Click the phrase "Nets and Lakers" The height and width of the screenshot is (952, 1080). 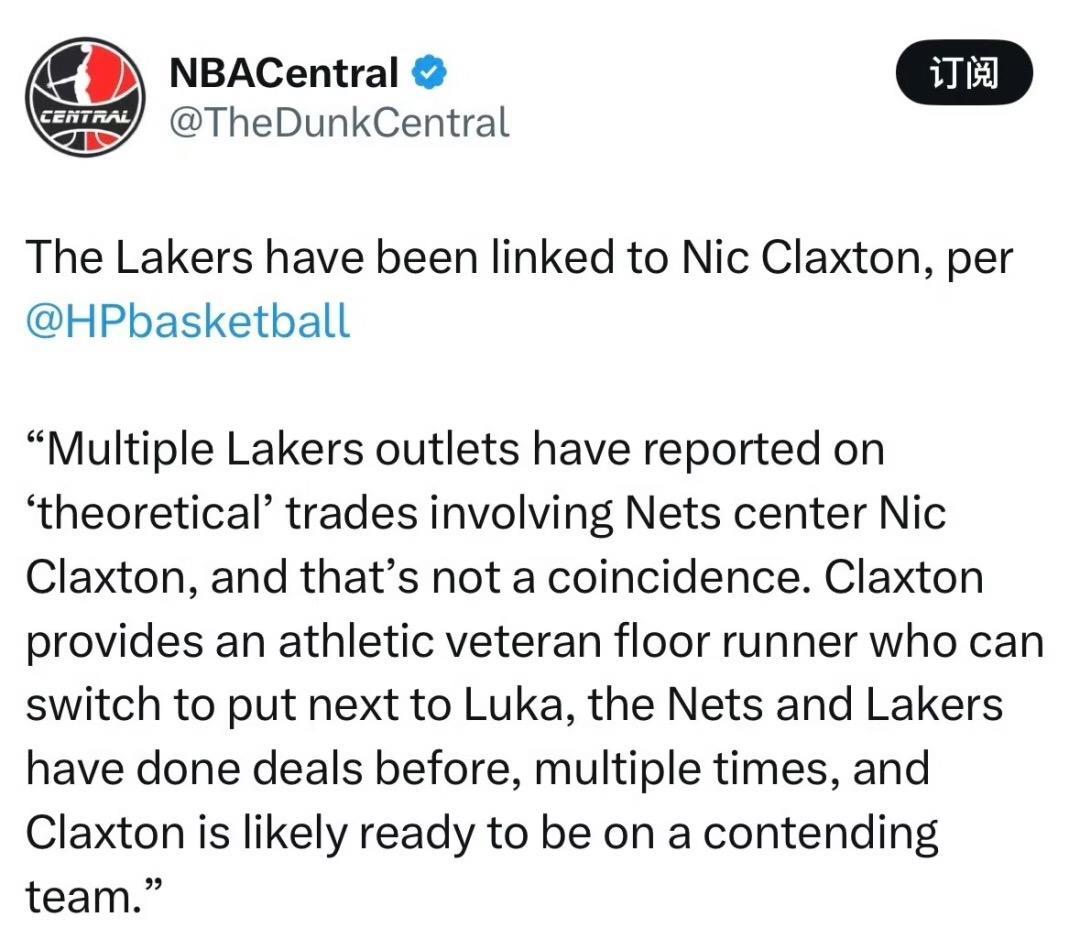click(835, 705)
